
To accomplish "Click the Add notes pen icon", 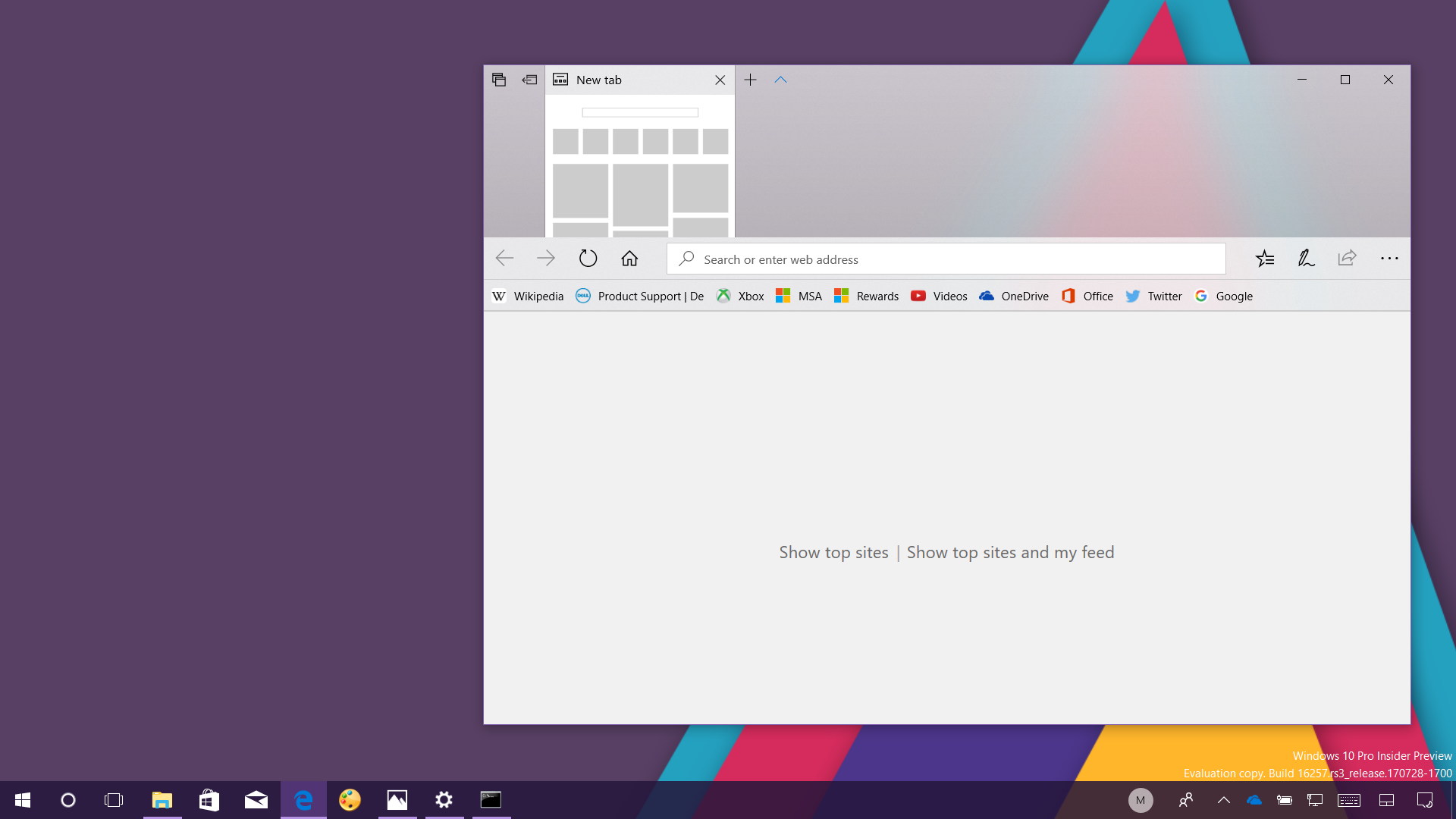I will (1305, 259).
